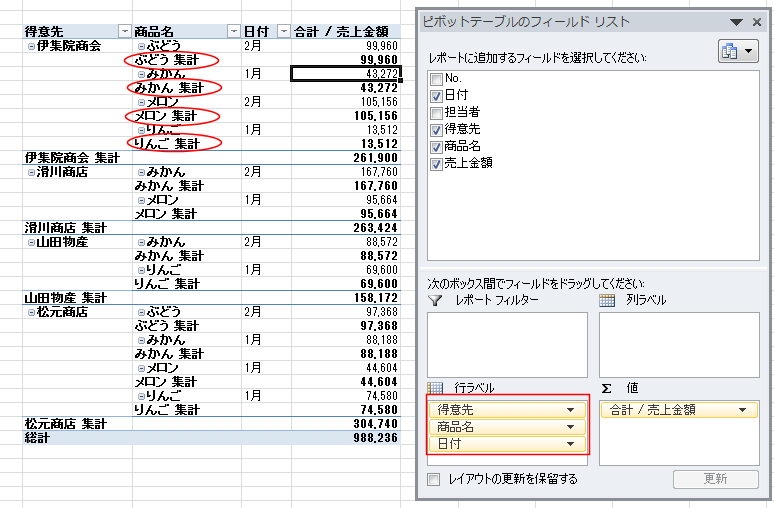
Task: Check the No. field checkbox
Action: click(436, 79)
